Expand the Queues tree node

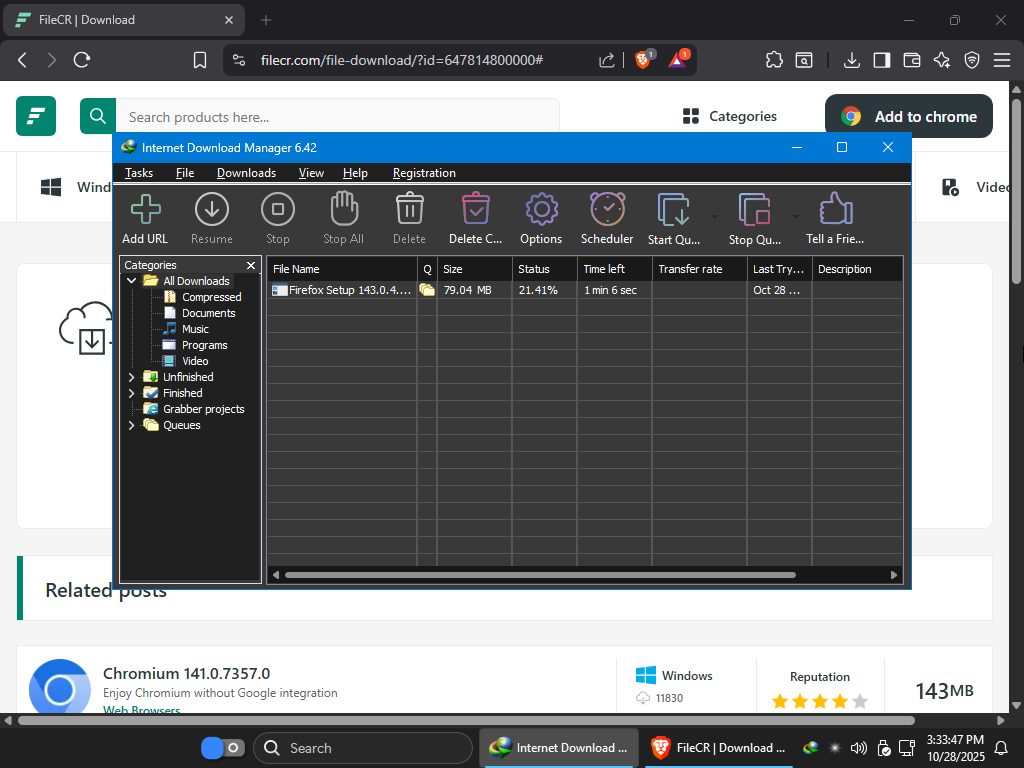point(132,425)
